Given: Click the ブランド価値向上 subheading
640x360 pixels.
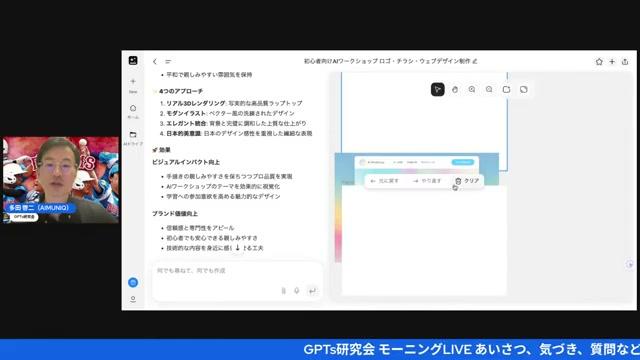Looking at the screenshot, I should 175,213.
